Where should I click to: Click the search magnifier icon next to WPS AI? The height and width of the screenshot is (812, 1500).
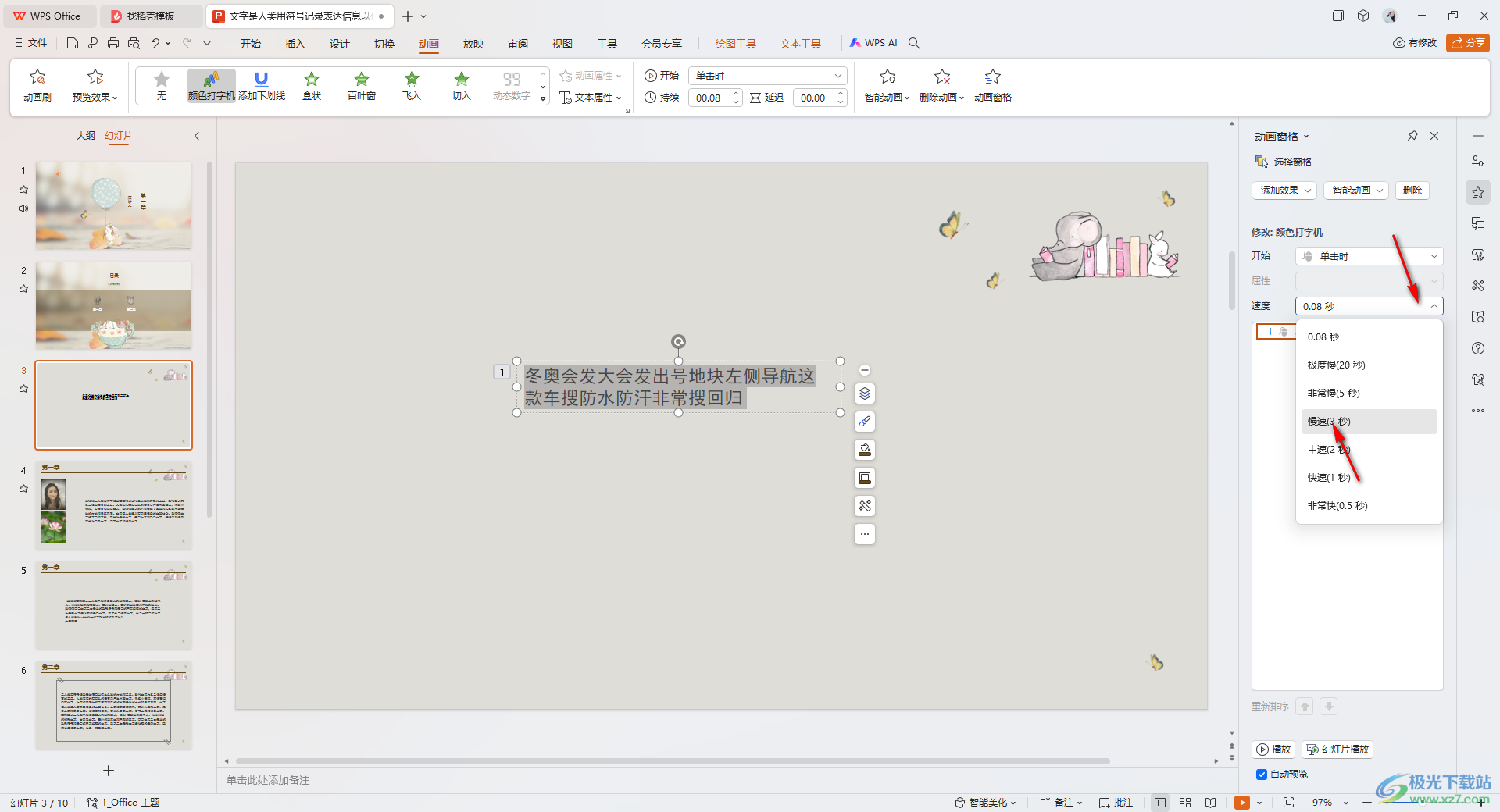[x=914, y=44]
